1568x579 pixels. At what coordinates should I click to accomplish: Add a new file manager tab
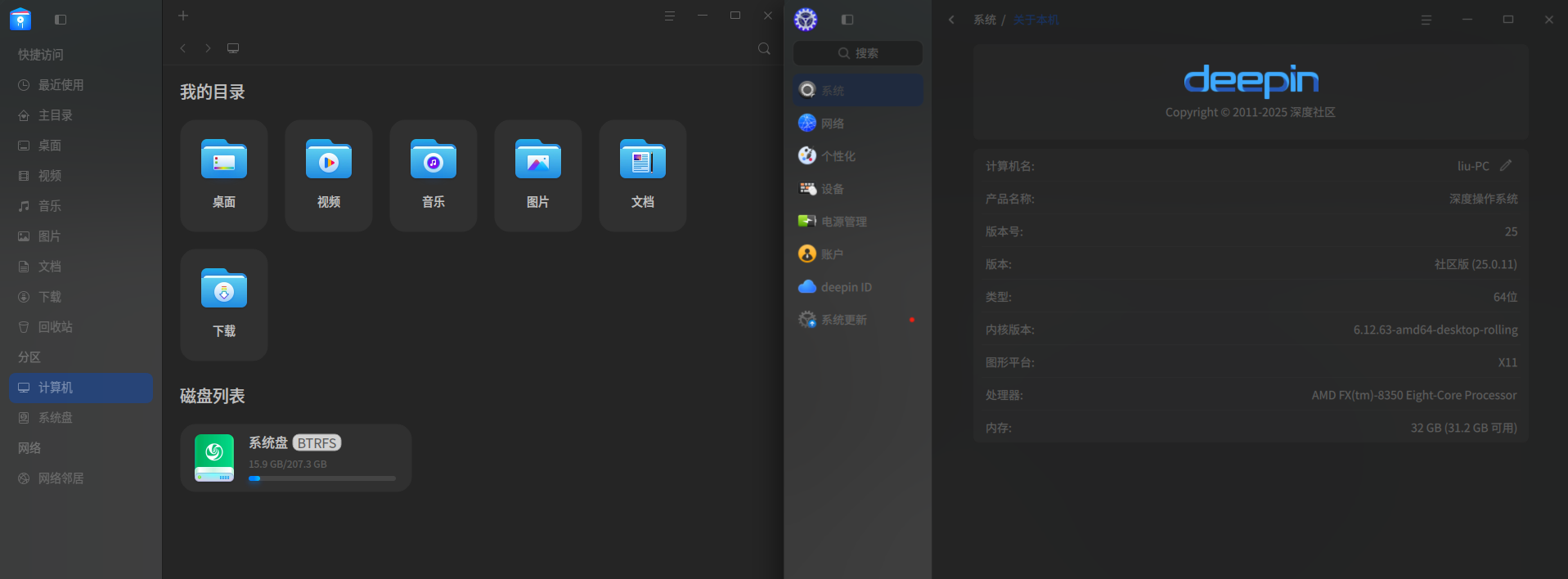[183, 16]
